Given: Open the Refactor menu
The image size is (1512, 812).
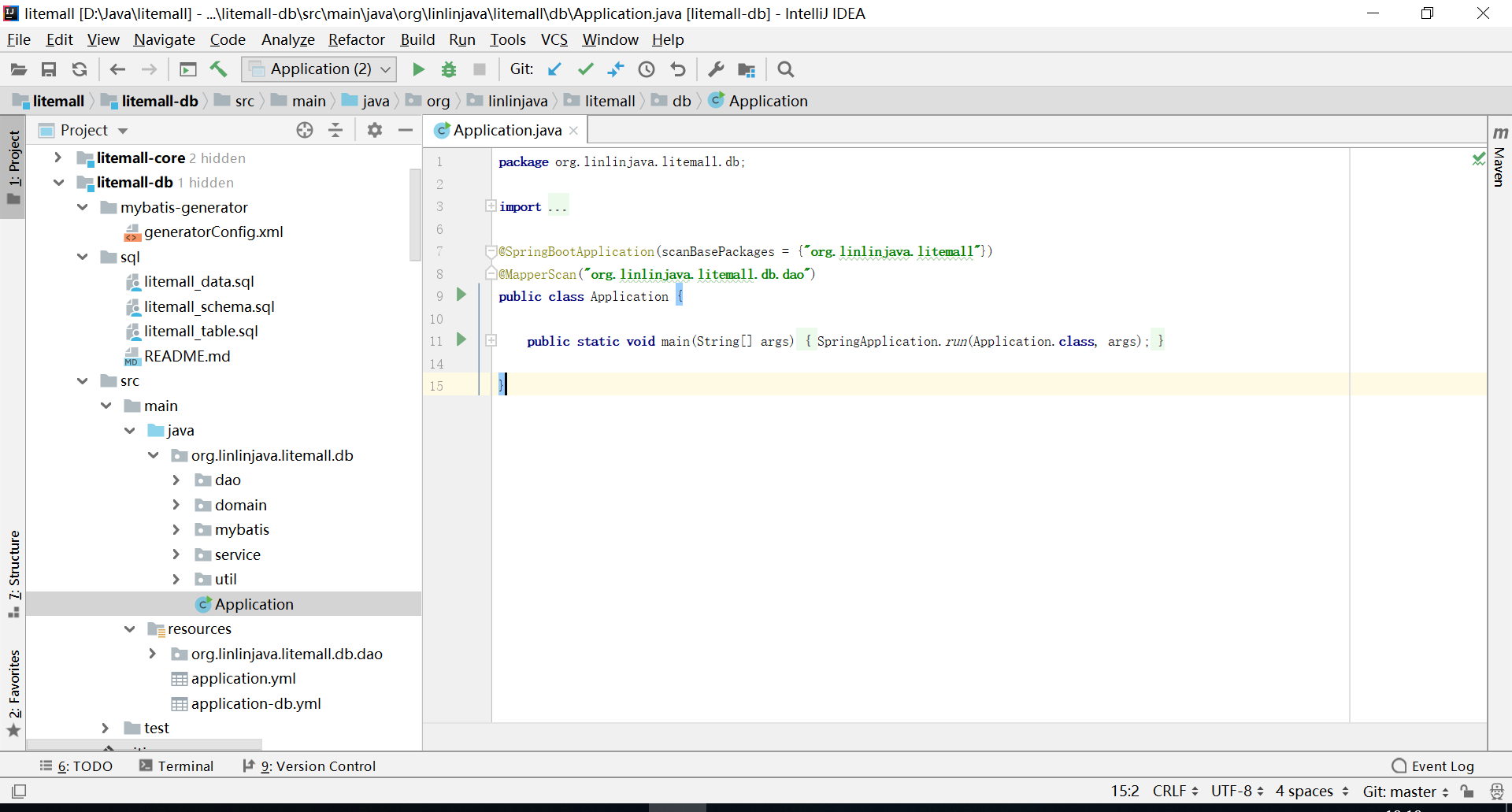Looking at the screenshot, I should click(356, 39).
